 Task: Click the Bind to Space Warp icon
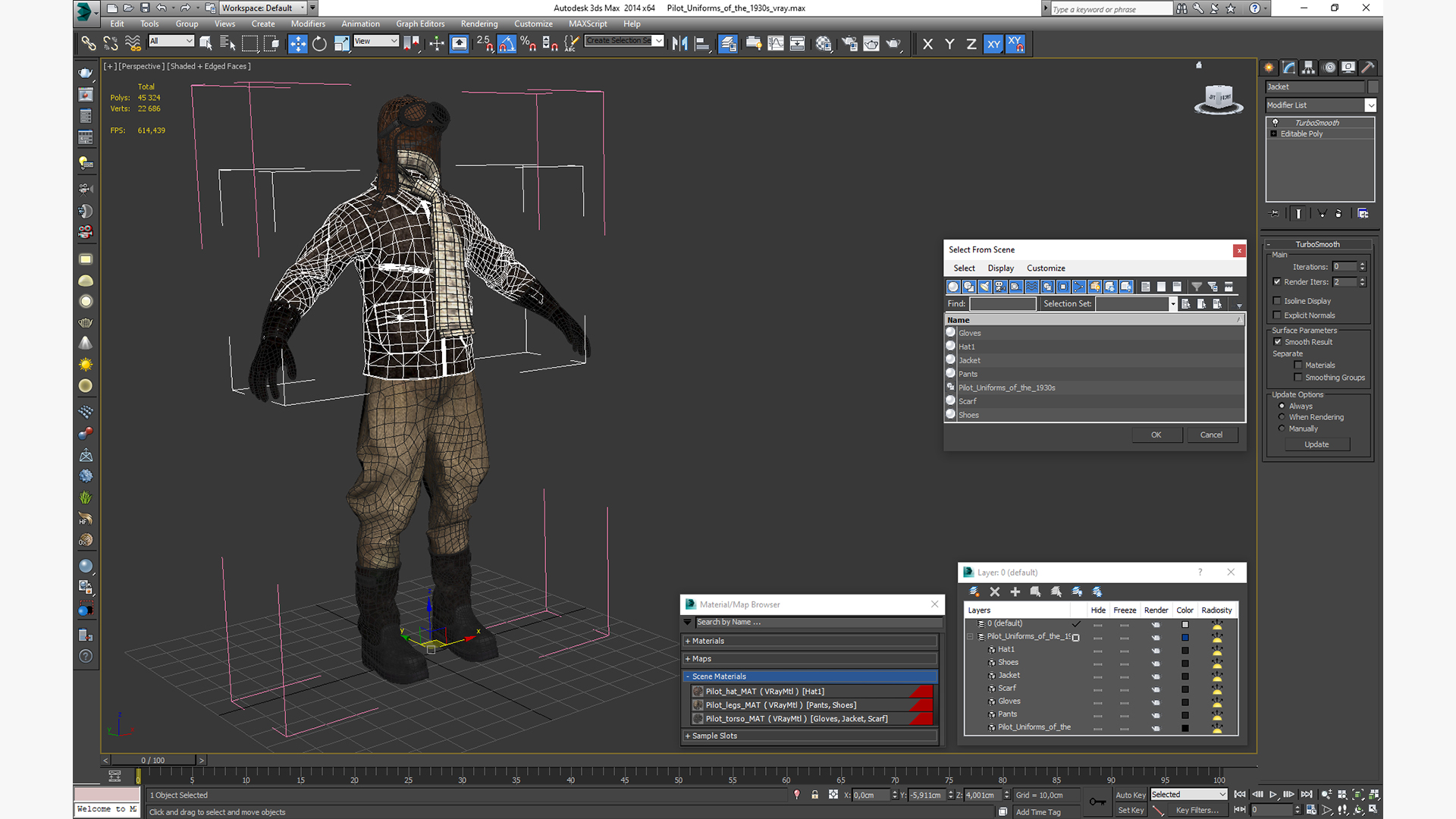coord(133,44)
